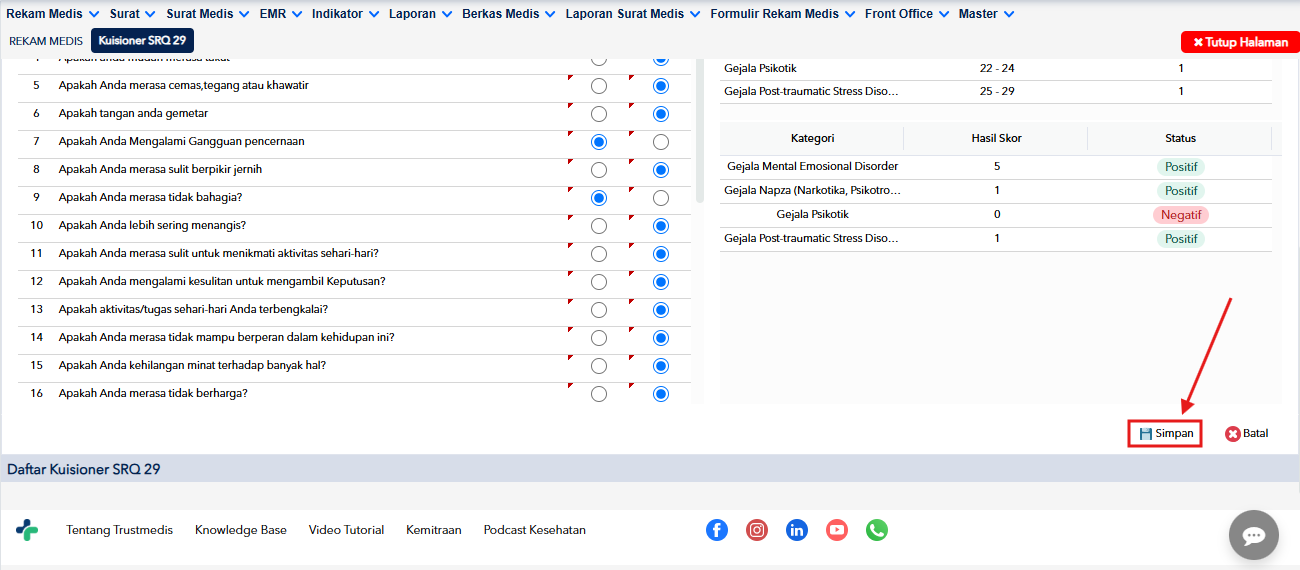Open the Knowledge Base link
The image size is (1300, 570).
pyautogui.click(x=241, y=530)
